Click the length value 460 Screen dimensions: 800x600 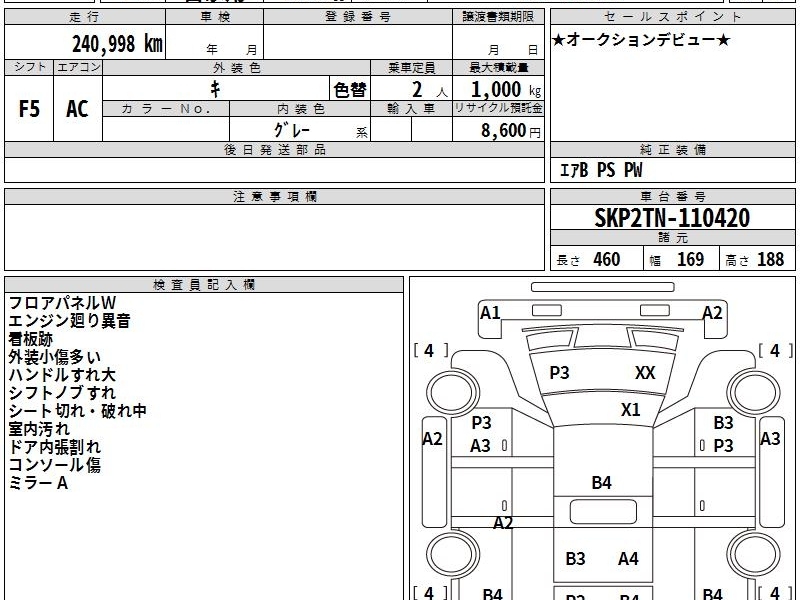click(607, 260)
